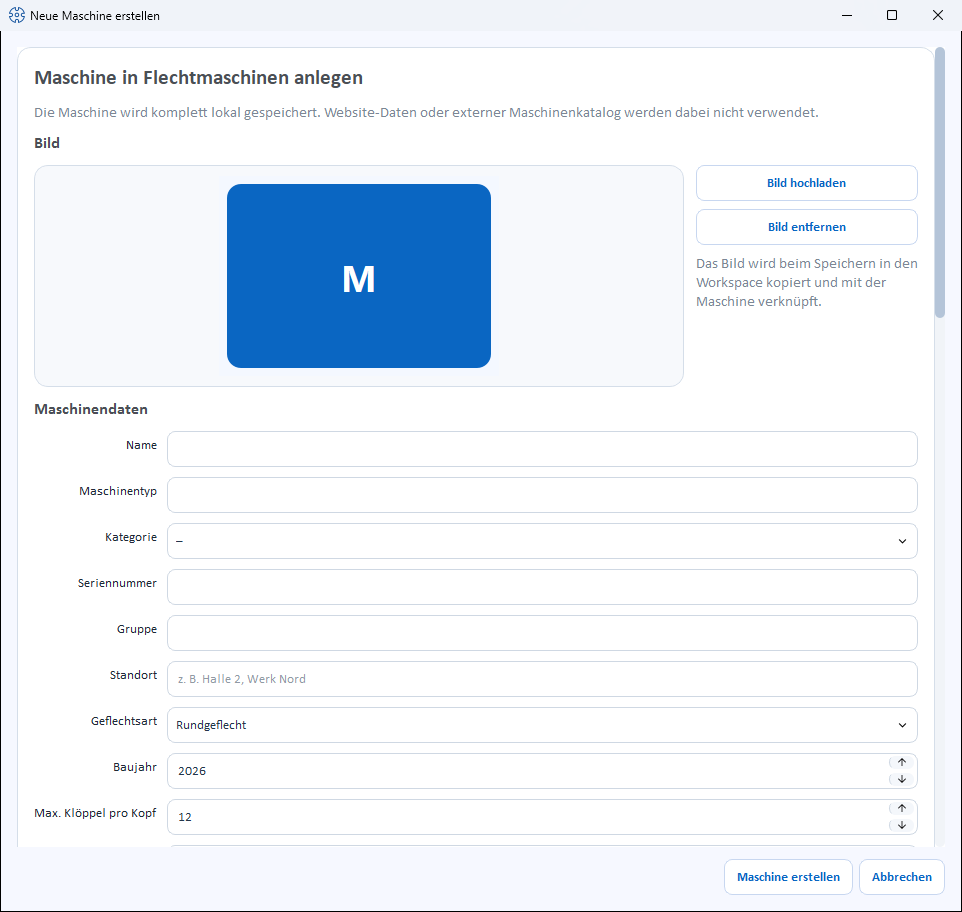This screenshot has height=912, width=962.
Task: Click into the Seriennummer field
Action: (x=542, y=587)
